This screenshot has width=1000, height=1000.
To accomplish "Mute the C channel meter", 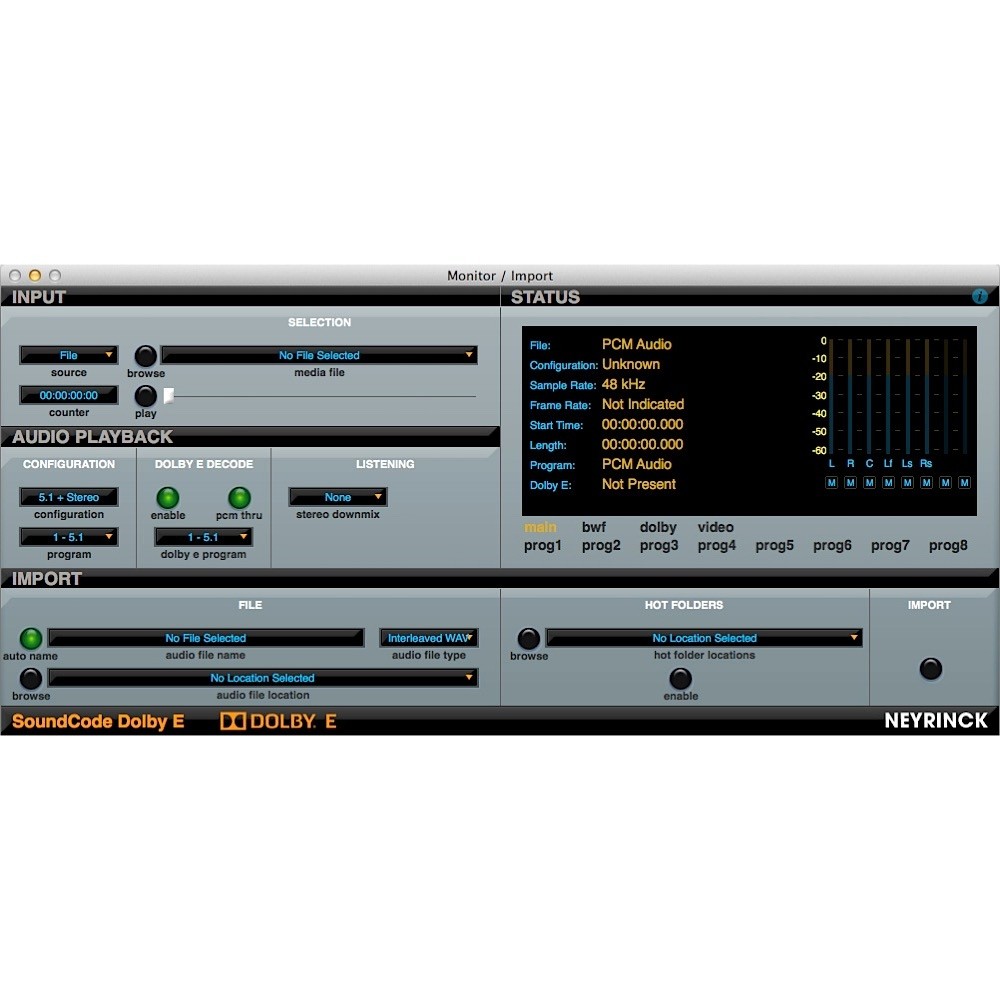I will (x=869, y=483).
